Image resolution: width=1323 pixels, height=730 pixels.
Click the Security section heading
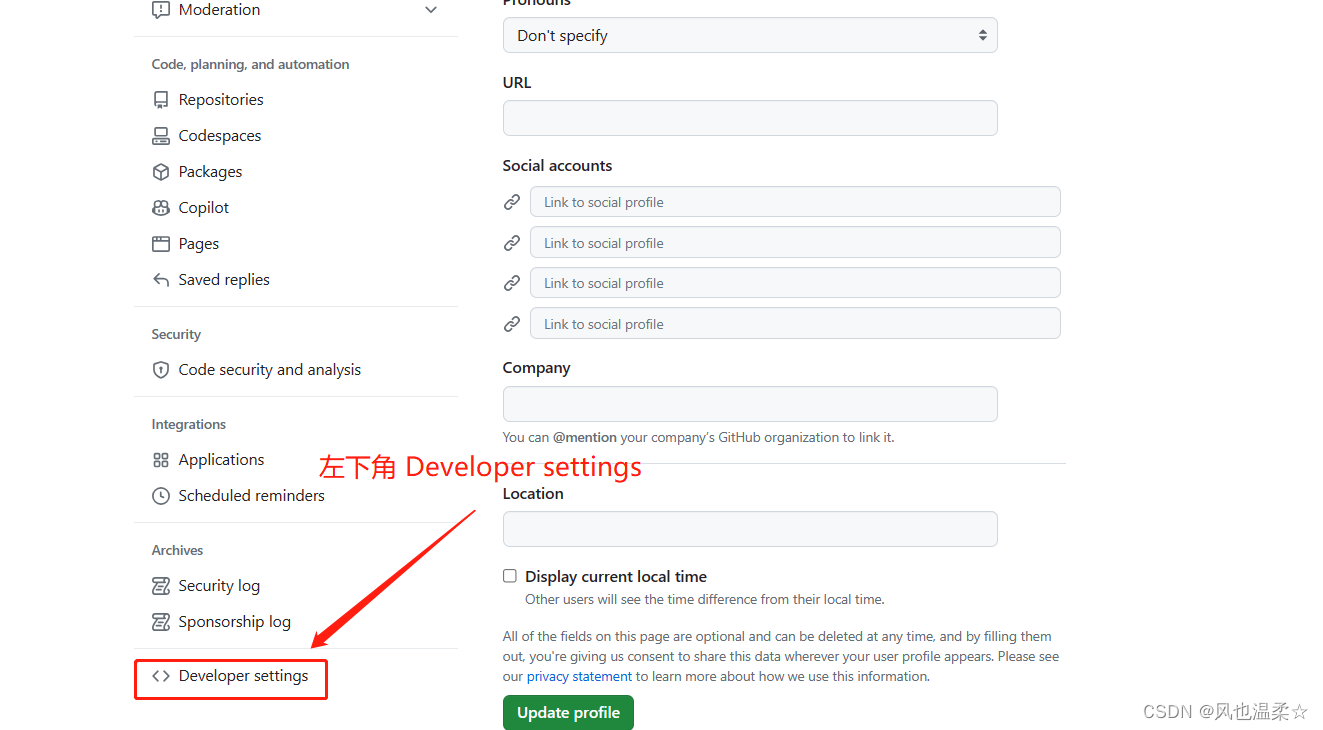click(176, 334)
